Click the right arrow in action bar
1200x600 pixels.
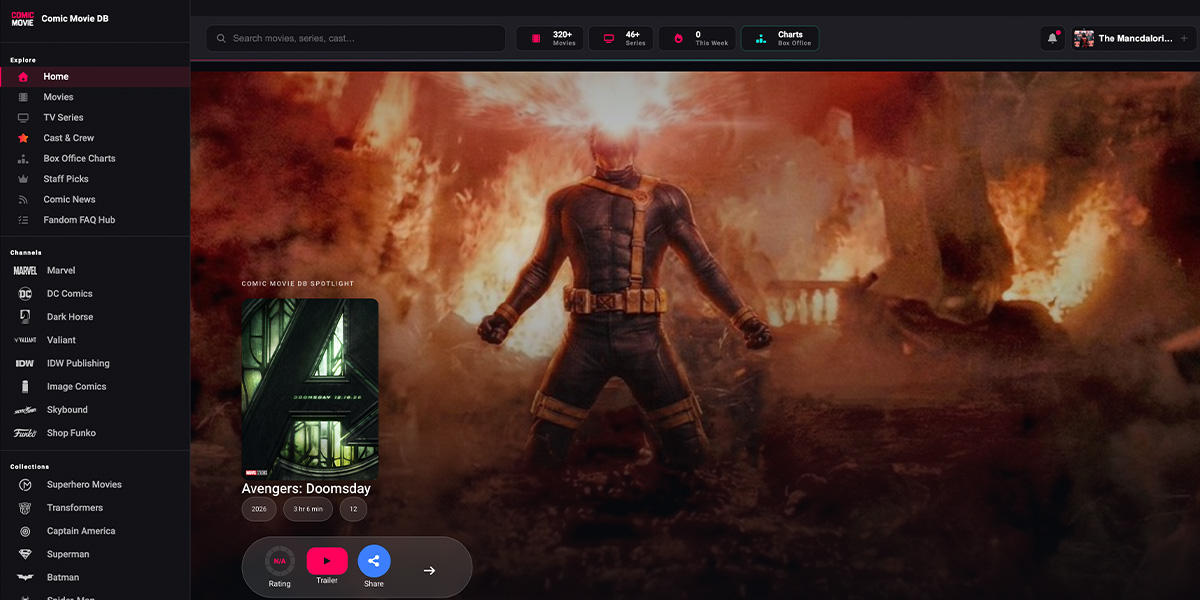[429, 570]
